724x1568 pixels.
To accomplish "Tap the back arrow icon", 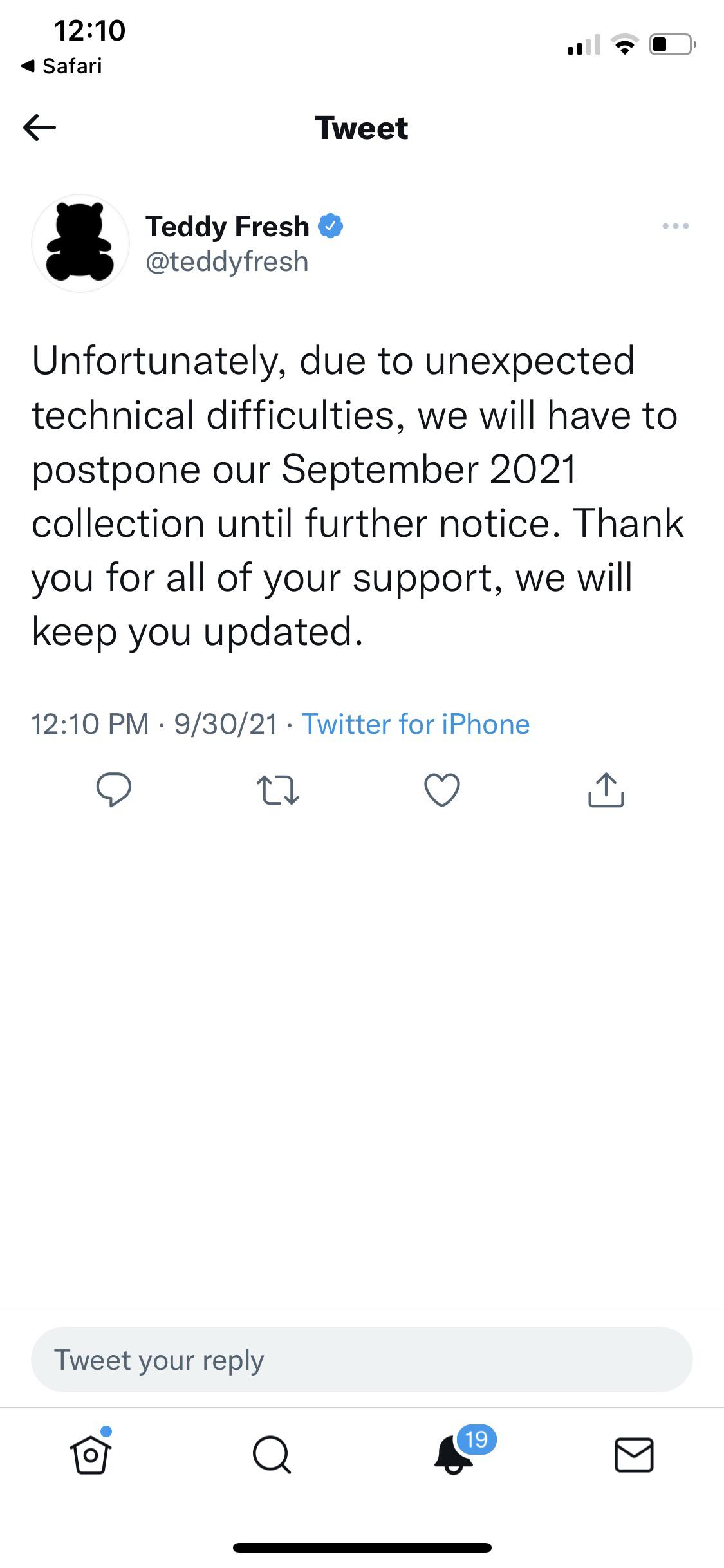I will pos(40,127).
